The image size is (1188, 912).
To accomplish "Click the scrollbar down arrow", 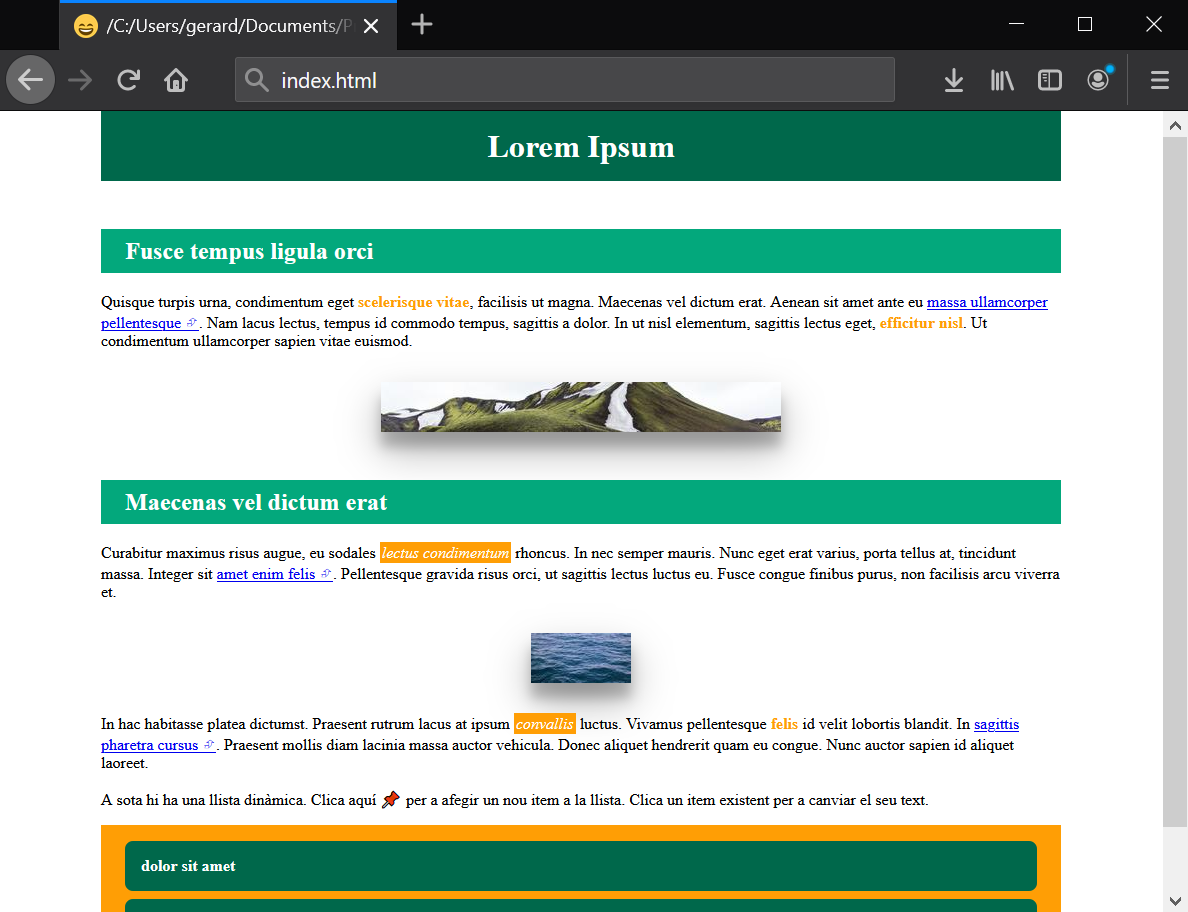I will (1175, 899).
